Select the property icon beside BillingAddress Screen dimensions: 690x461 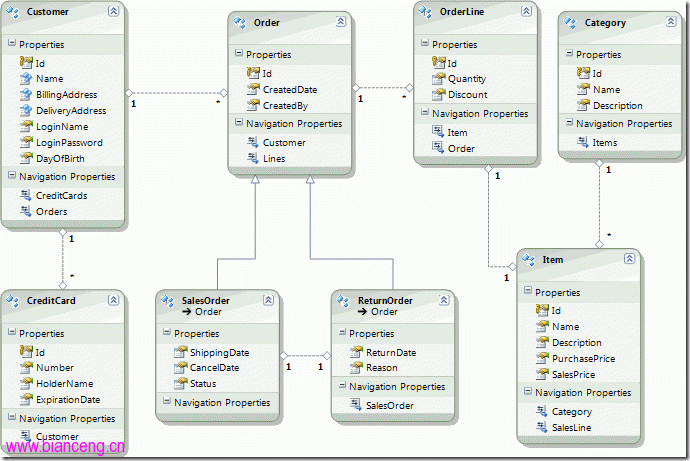click(26, 95)
